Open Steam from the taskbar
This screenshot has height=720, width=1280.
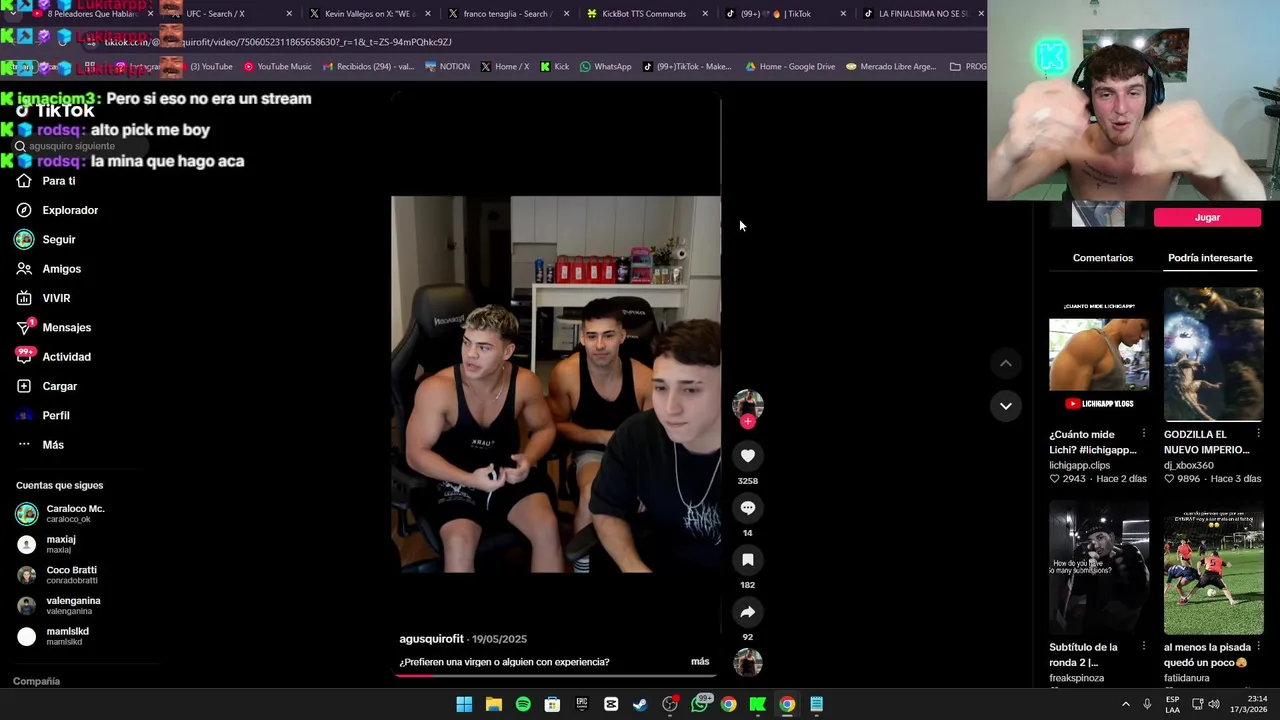[640, 704]
